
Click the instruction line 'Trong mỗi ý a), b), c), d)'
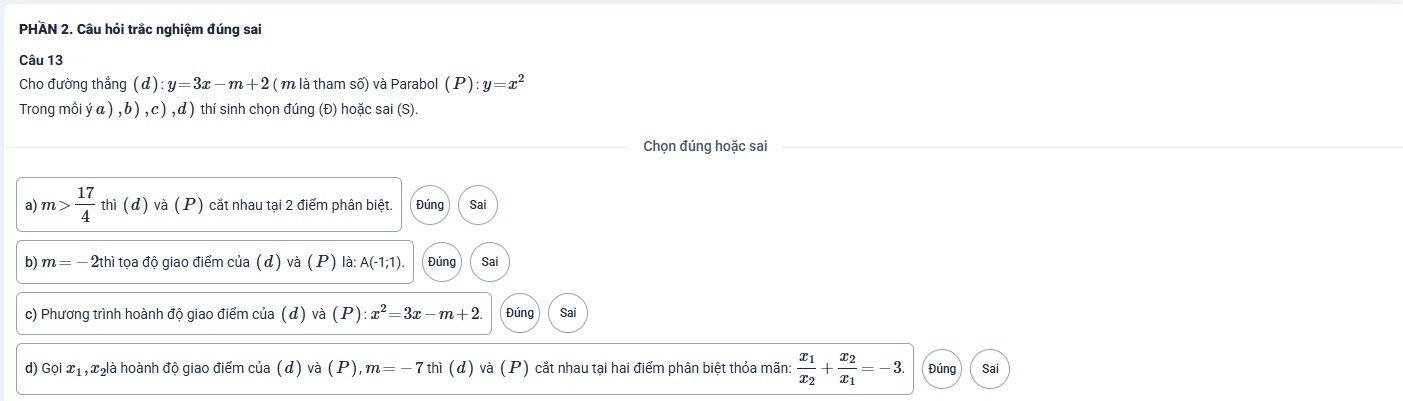coord(219,108)
